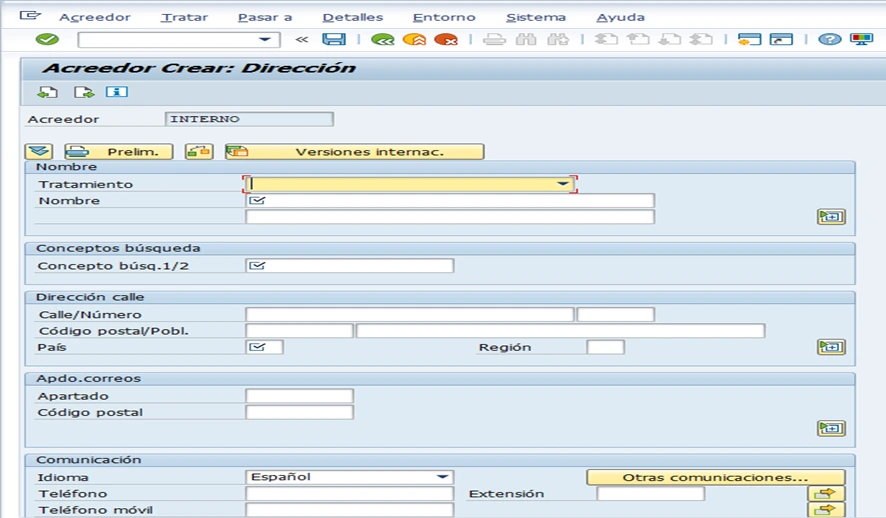Click the red Cancel icon
The width and height of the screenshot is (886, 518).
[x=446, y=40]
